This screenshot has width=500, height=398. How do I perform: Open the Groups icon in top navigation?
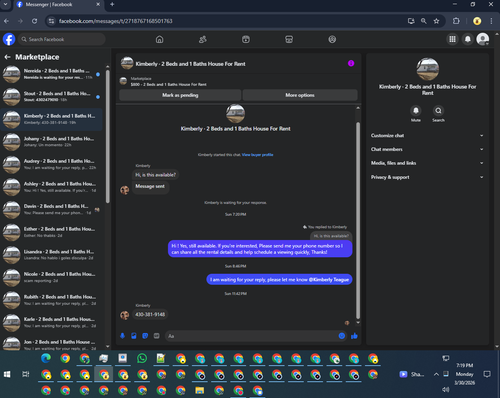(332, 39)
